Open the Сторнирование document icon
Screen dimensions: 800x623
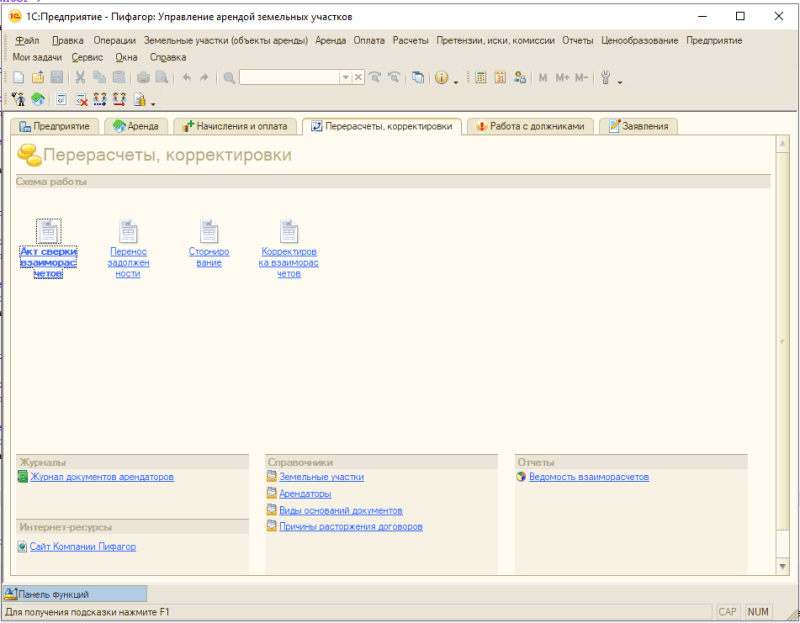209,232
